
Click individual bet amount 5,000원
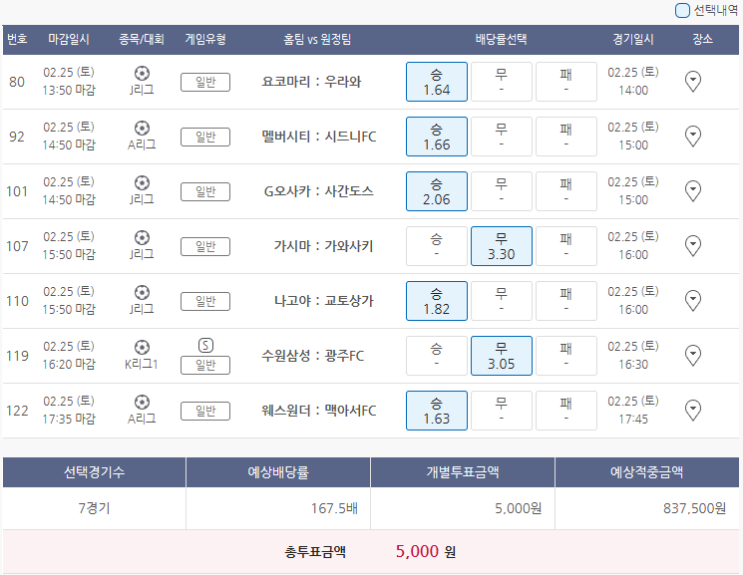coord(518,509)
